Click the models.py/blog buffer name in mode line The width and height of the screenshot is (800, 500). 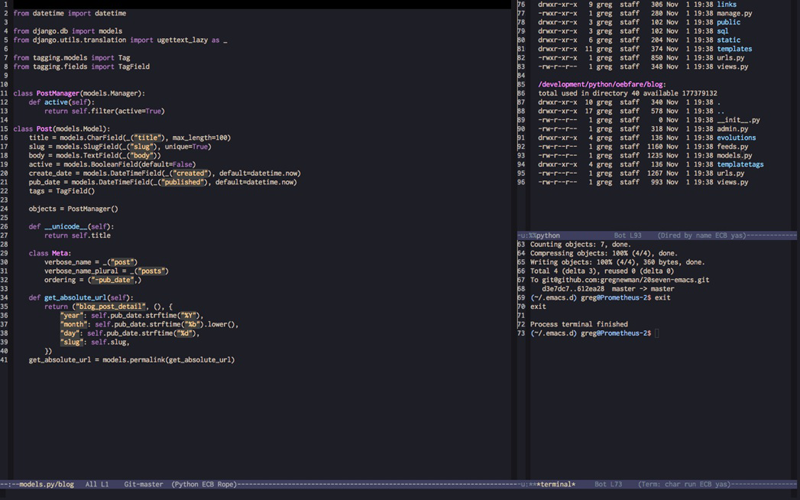46,484
